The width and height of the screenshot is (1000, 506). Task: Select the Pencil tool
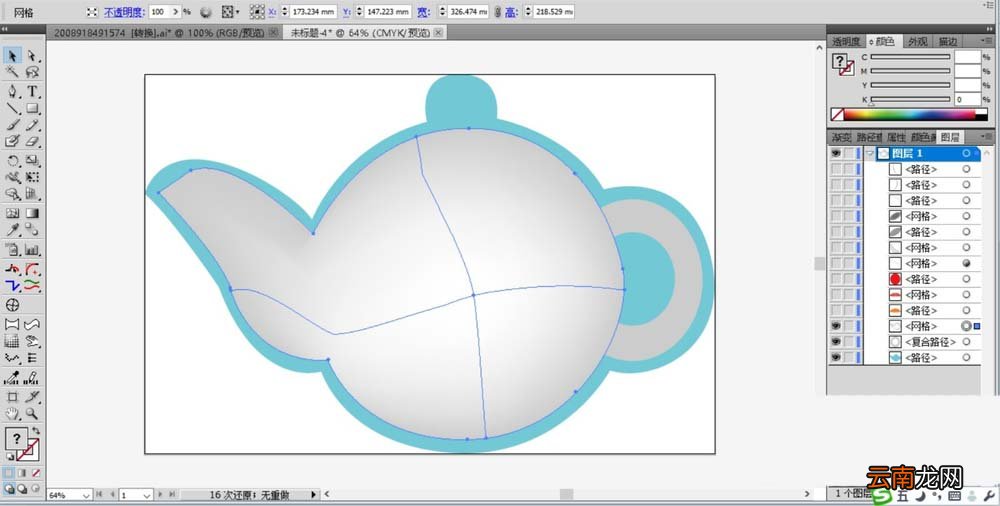(32, 124)
